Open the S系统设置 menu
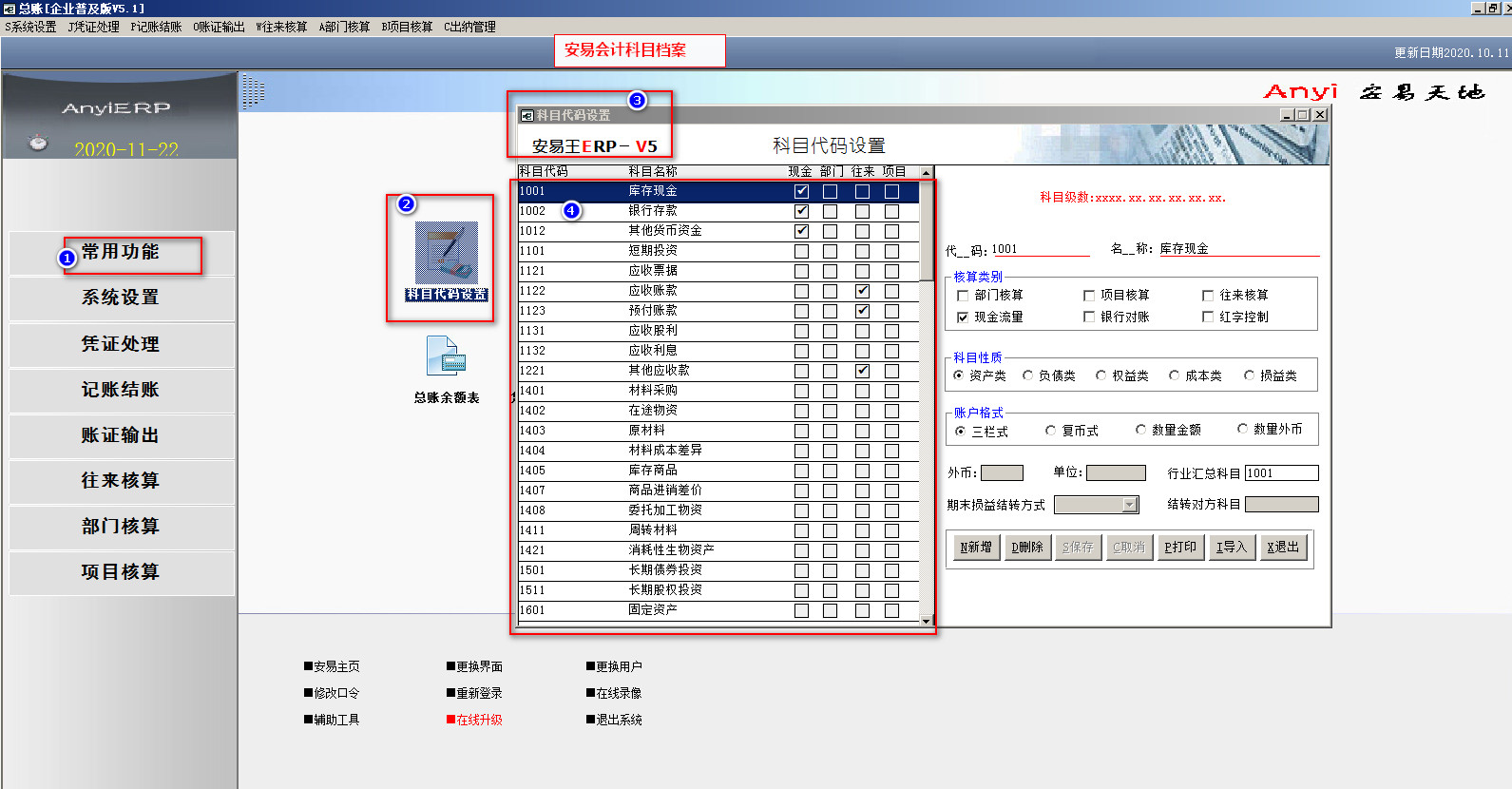 (30, 27)
